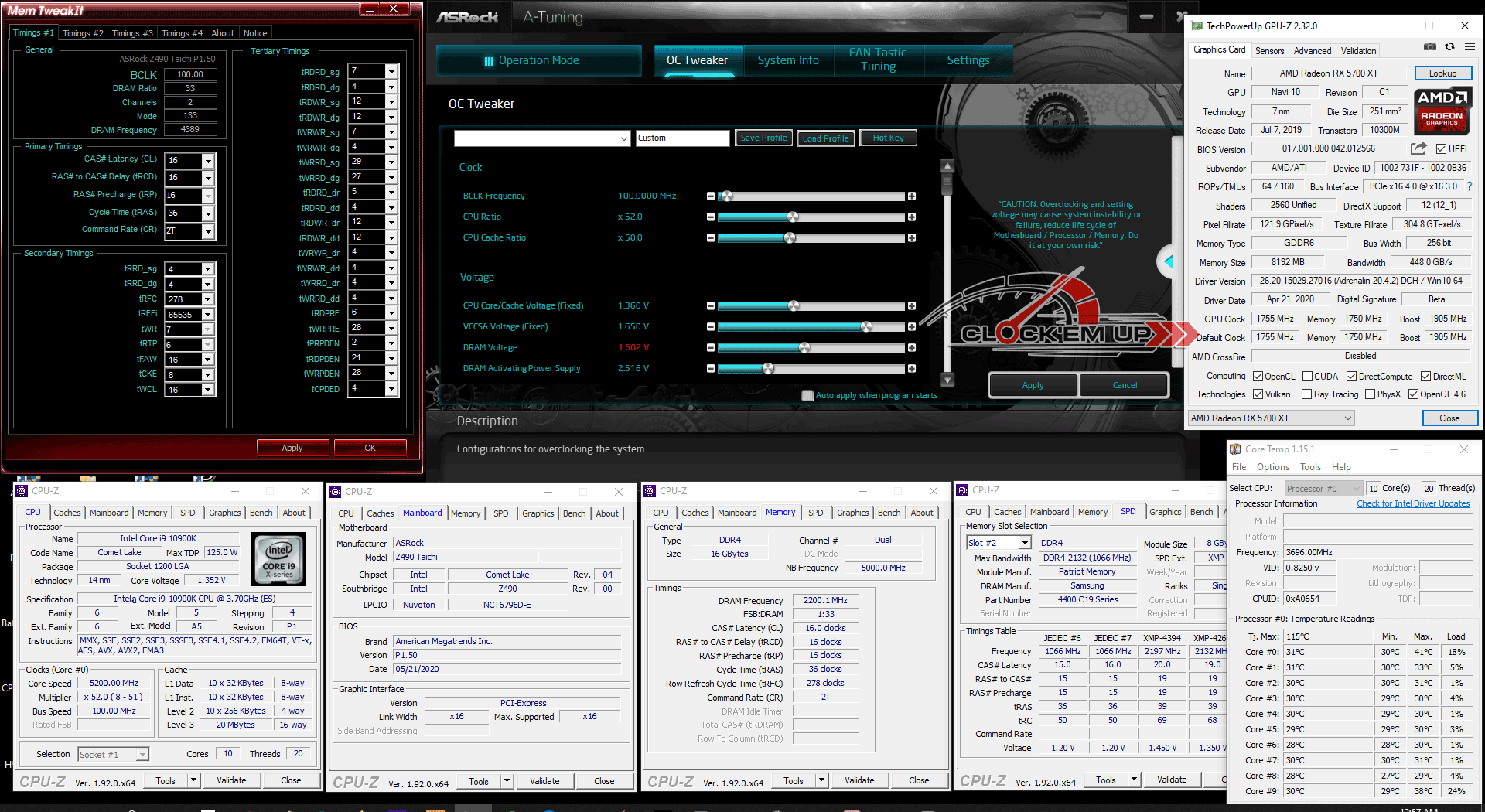1485x812 pixels.
Task: Open the GPU-Z hamburger menu
Action: click(1469, 47)
